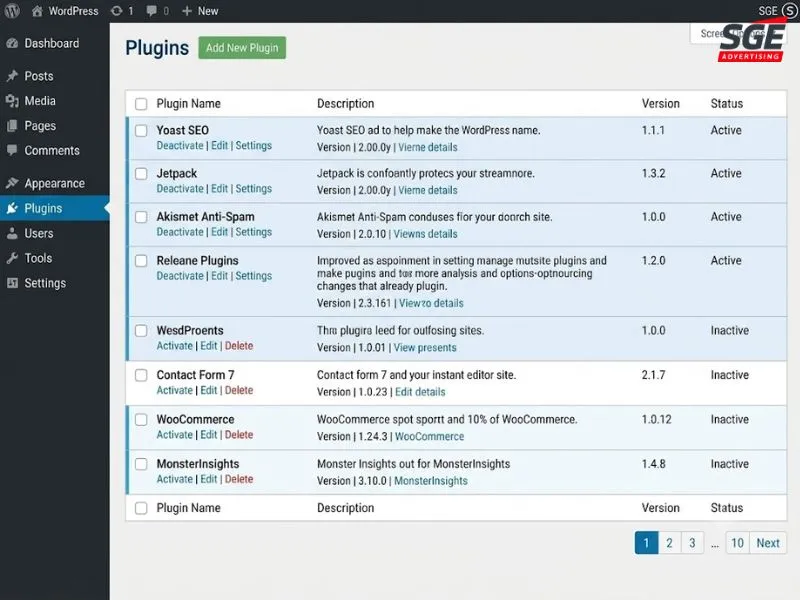The height and width of the screenshot is (600, 800).
Task: Open the Users menu item
Action: (x=55, y=233)
